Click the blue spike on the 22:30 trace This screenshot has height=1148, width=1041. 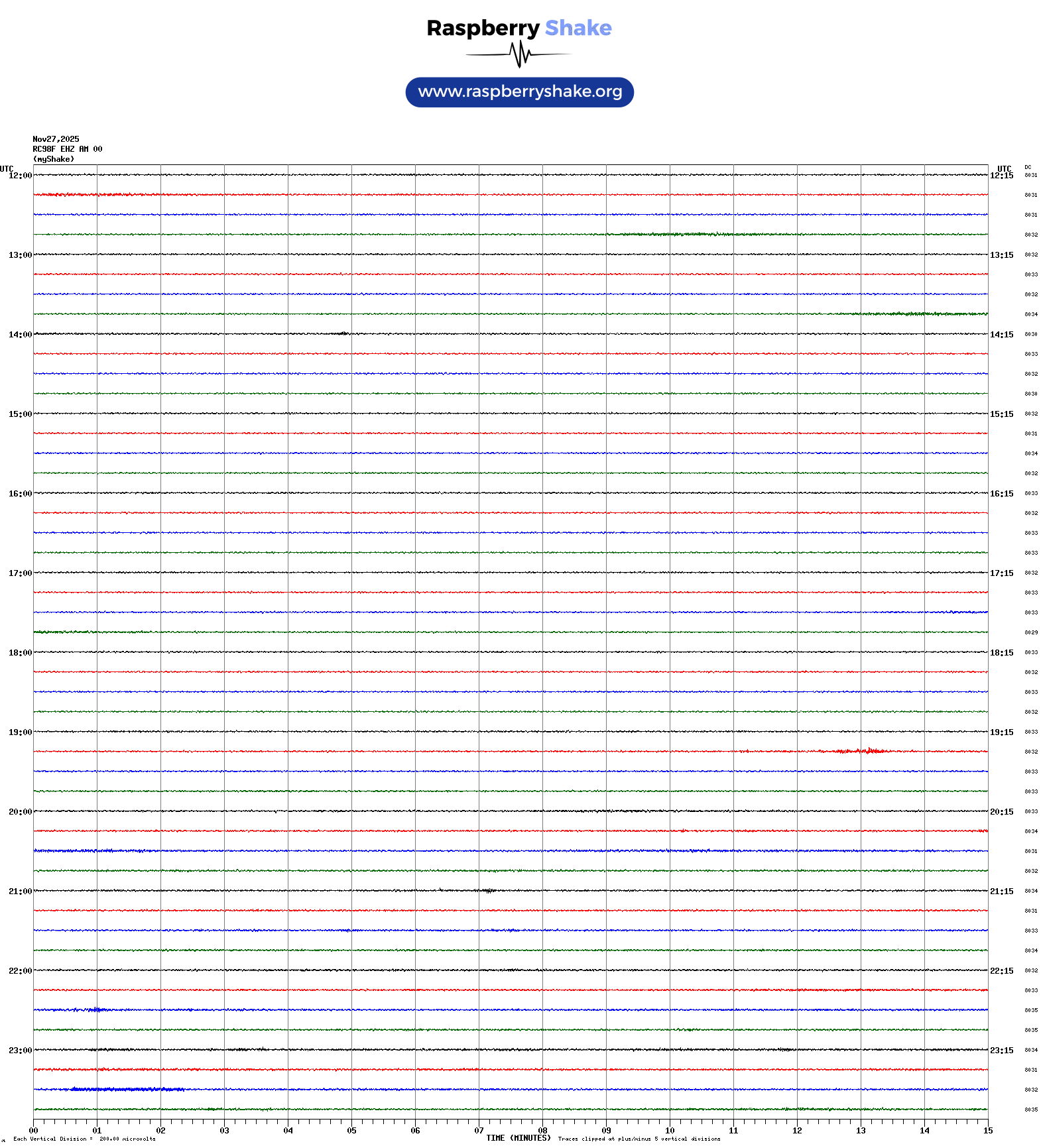[x=96, y=1009]
